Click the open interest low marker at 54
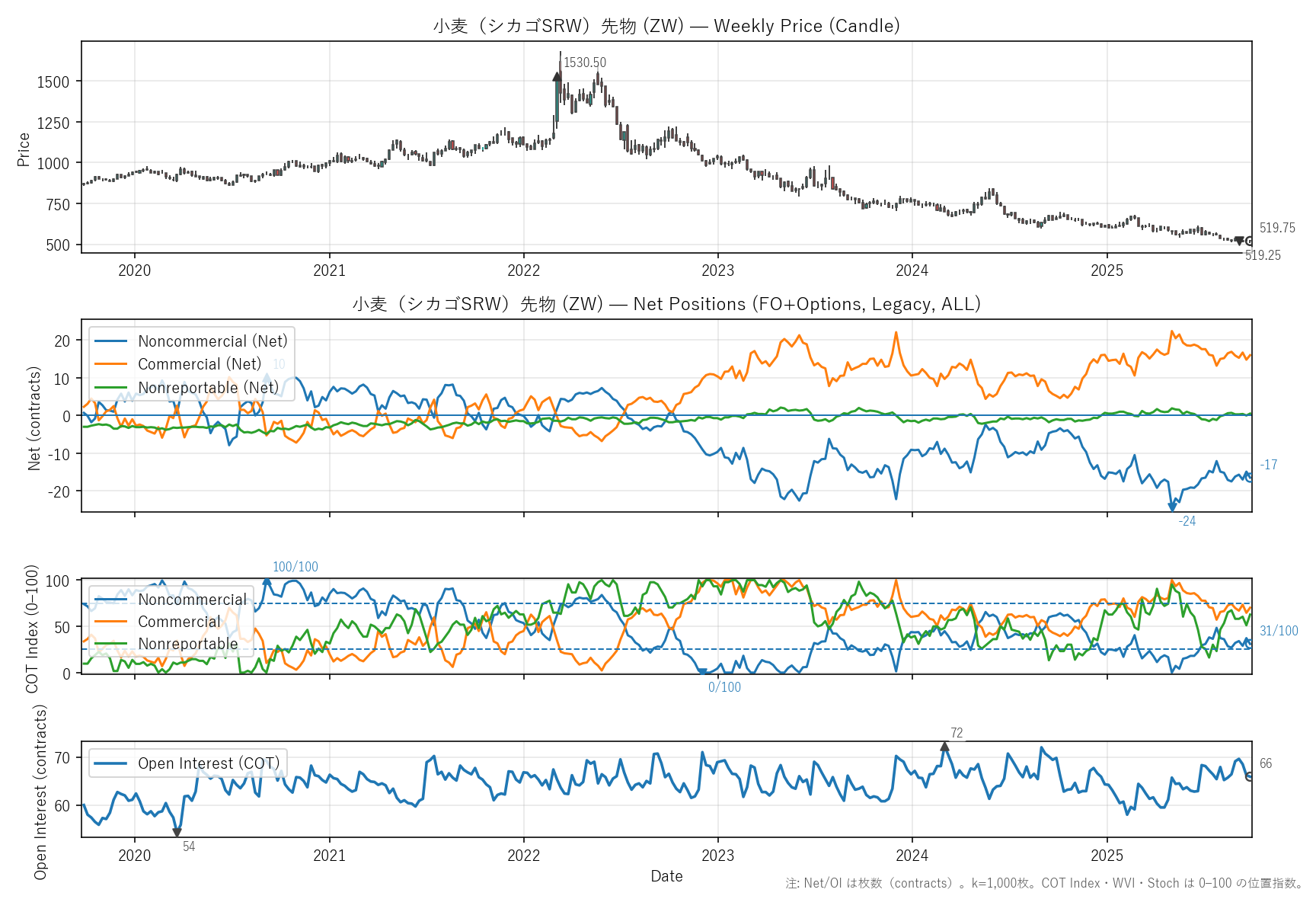 pos(177,833)
